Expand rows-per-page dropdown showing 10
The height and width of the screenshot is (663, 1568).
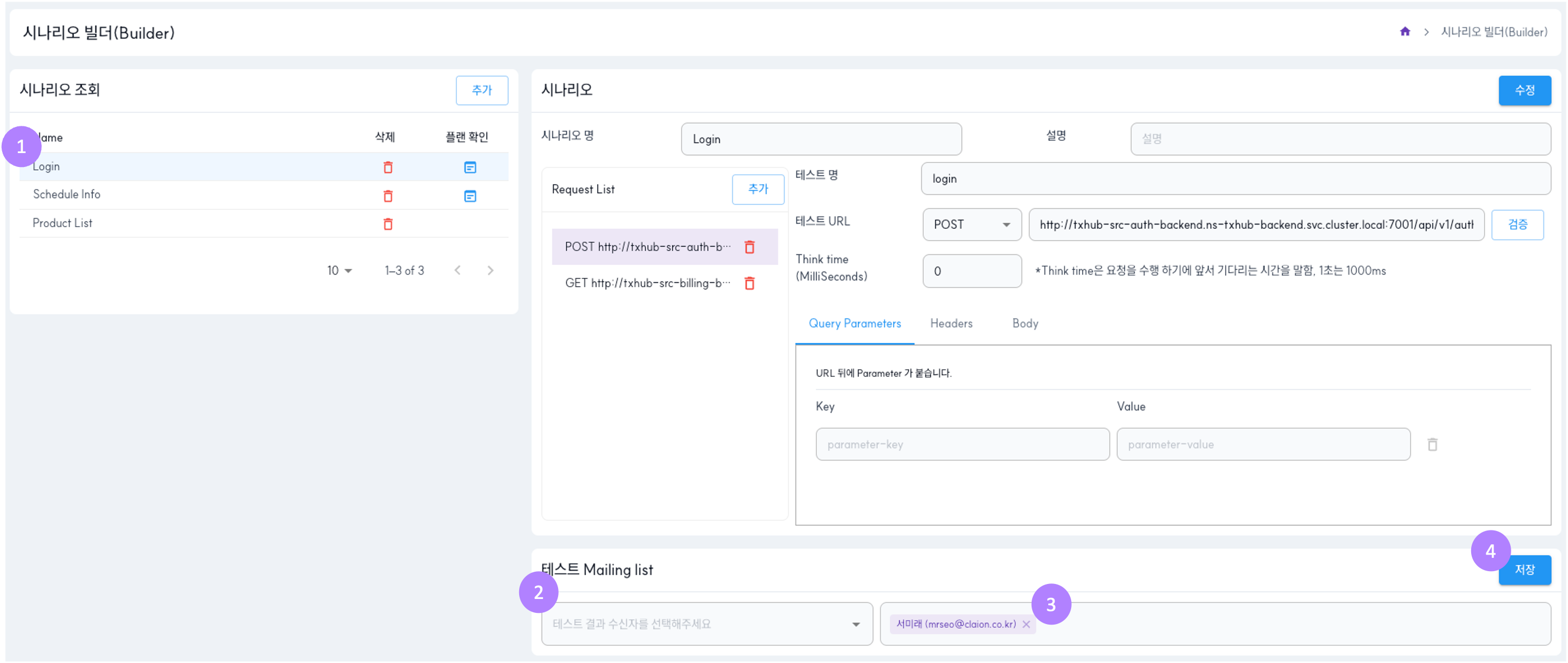pyautogui.click(x=339, y=271)
